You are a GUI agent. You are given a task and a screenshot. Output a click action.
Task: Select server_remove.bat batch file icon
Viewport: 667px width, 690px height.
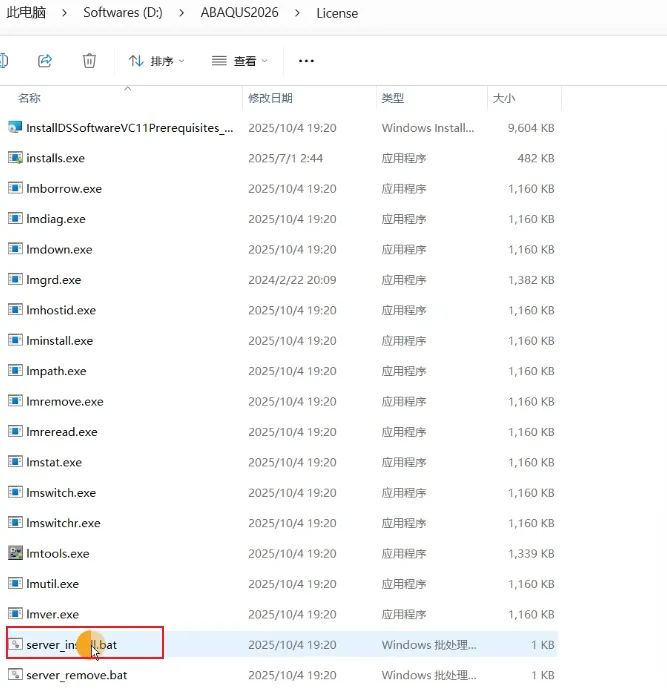(15, 675)
